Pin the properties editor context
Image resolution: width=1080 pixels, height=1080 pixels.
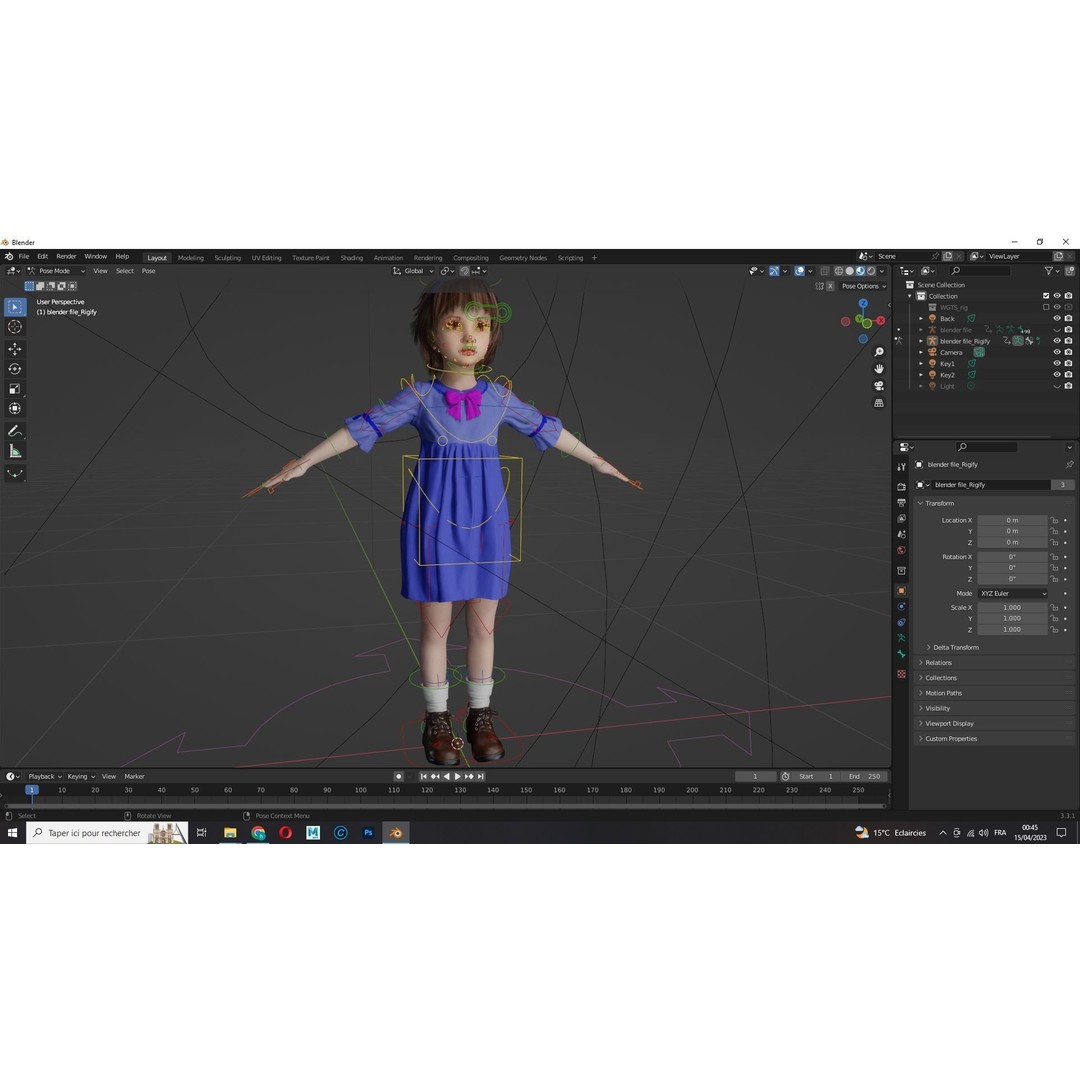(1069, 465)
